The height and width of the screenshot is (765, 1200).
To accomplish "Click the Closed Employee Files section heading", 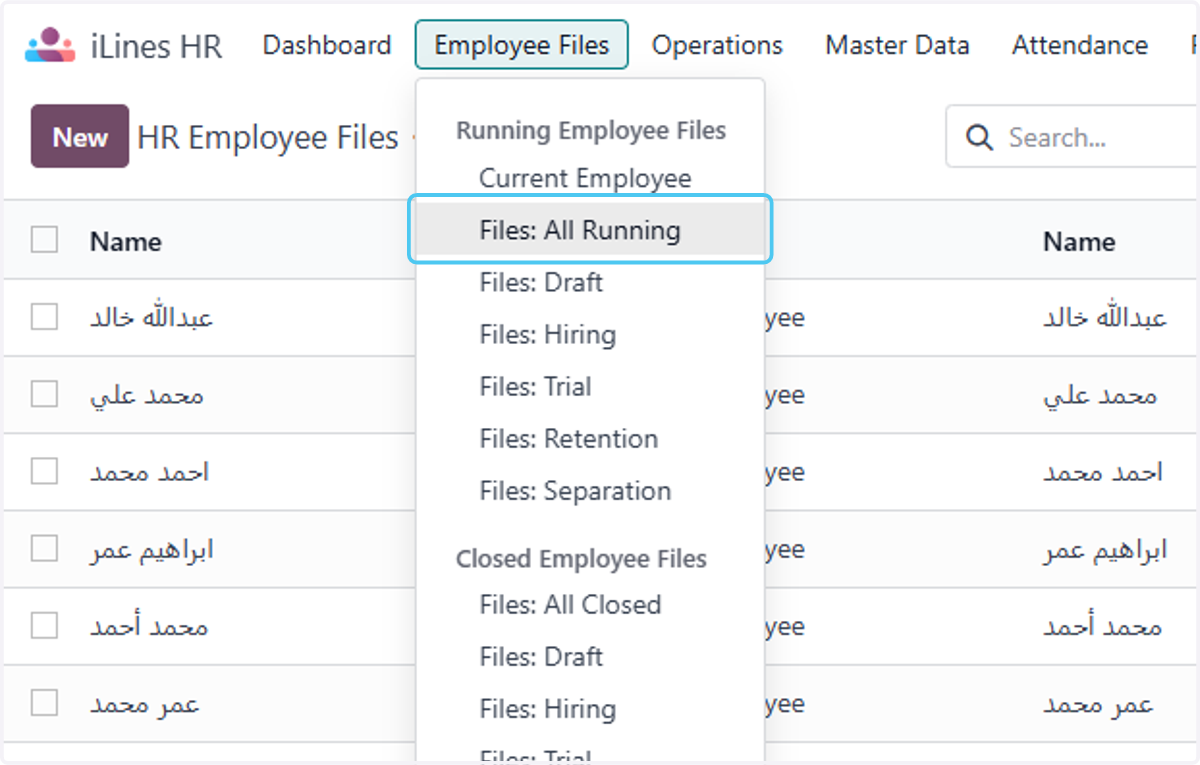I will click(581, 558).
